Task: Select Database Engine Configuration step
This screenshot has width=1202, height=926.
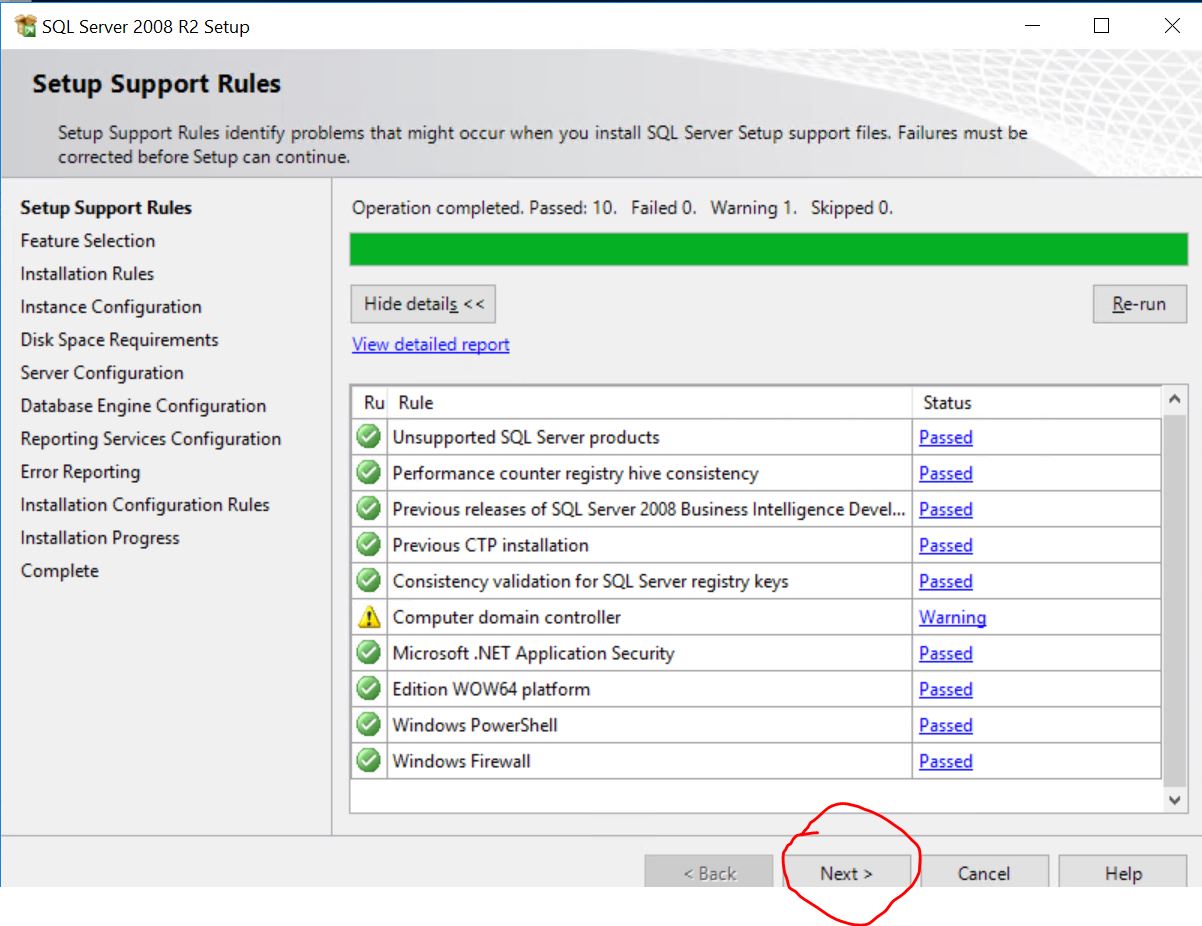Action: point(143,406)
